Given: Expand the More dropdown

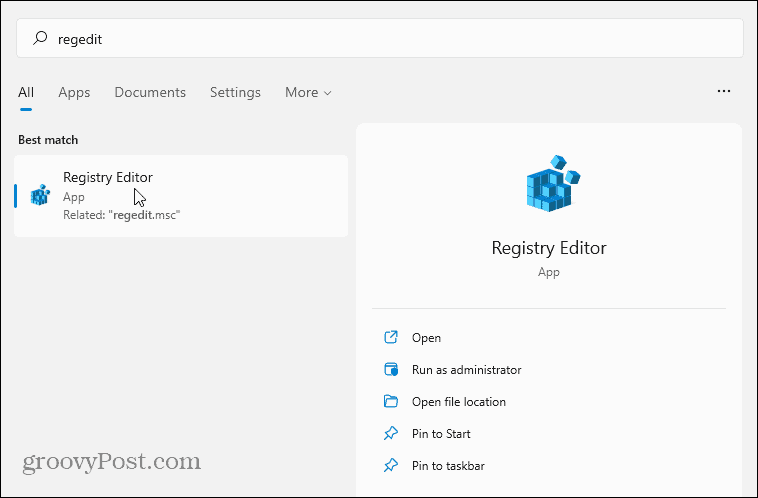Looking at the screenshot, I should point(308,92).
